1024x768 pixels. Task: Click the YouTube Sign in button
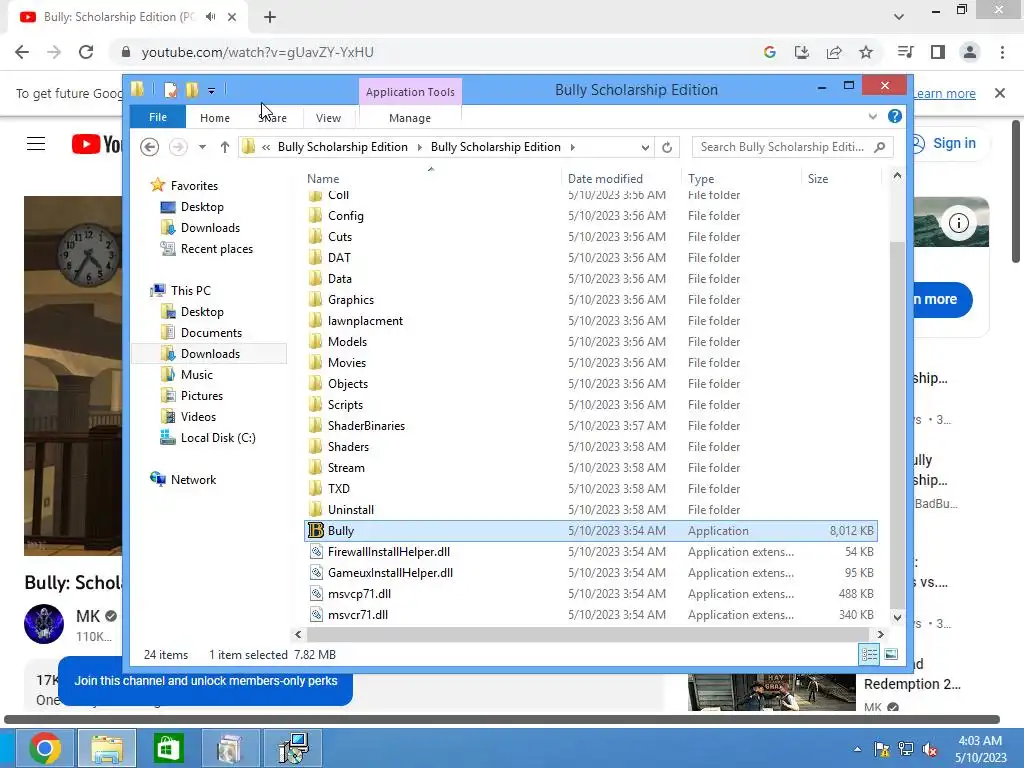[x=944, y=143]
